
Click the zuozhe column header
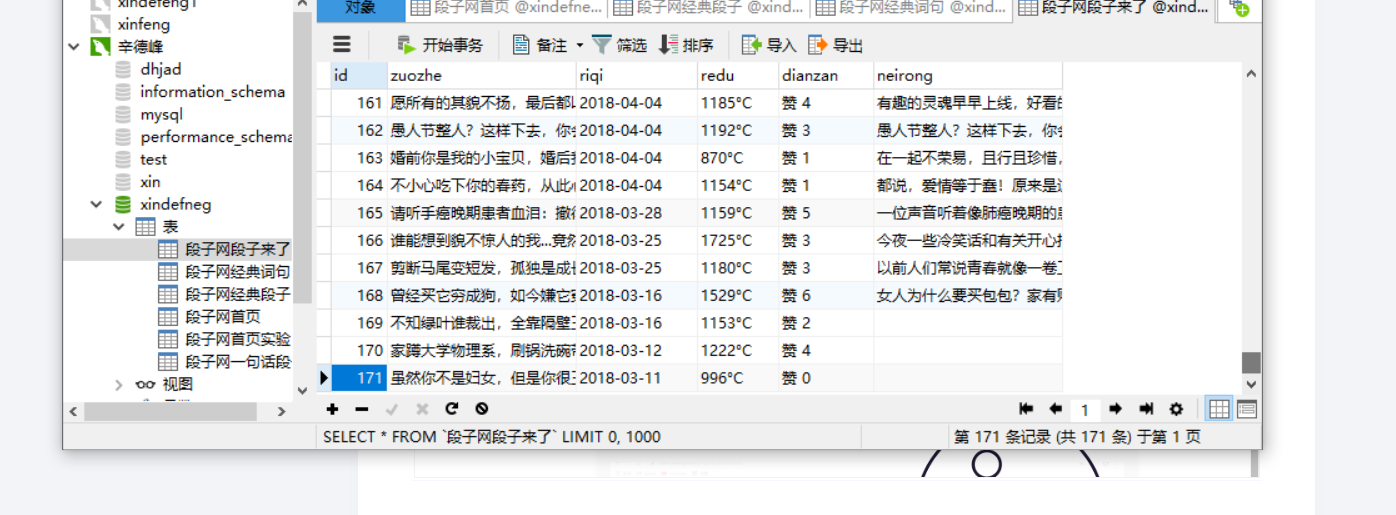[x=481, y=75]
